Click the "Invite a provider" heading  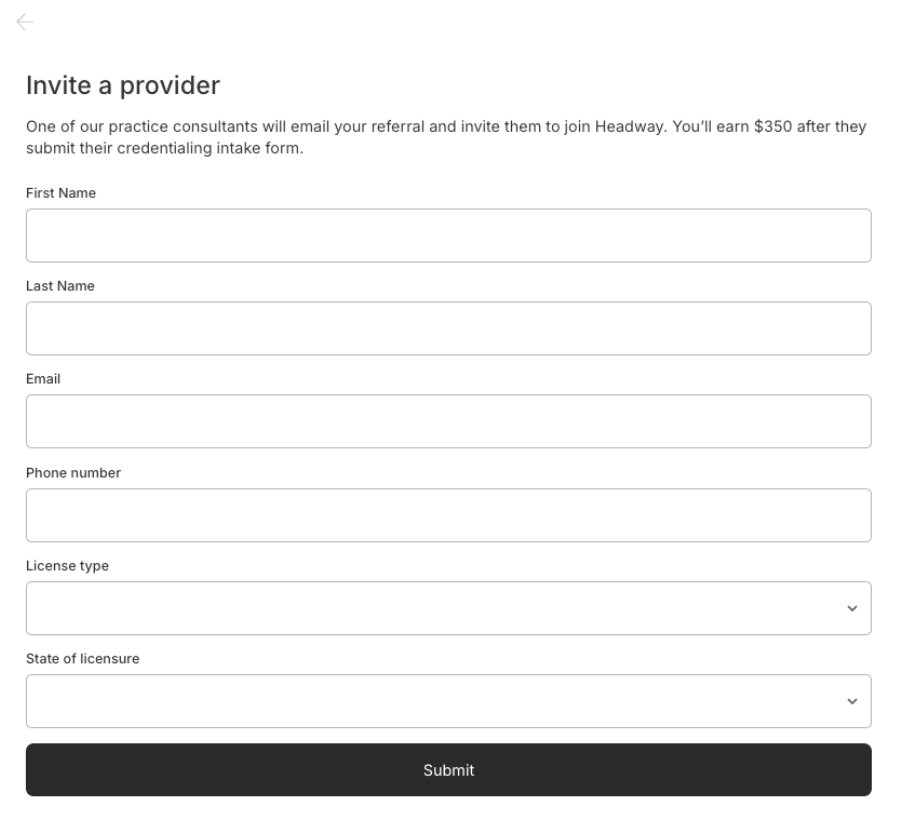click(122, 86)
